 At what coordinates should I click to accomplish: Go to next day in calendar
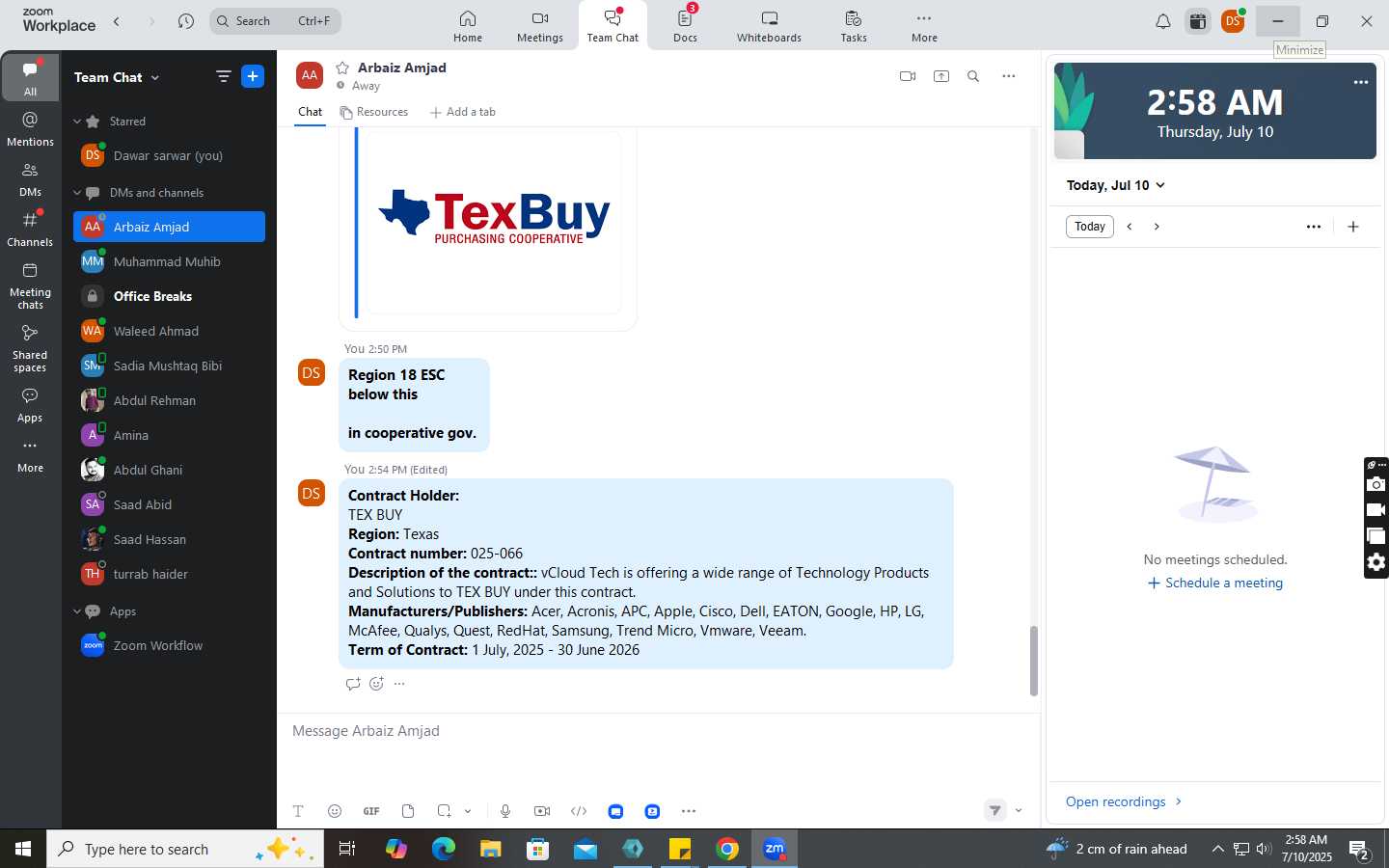coord(1157,227)
